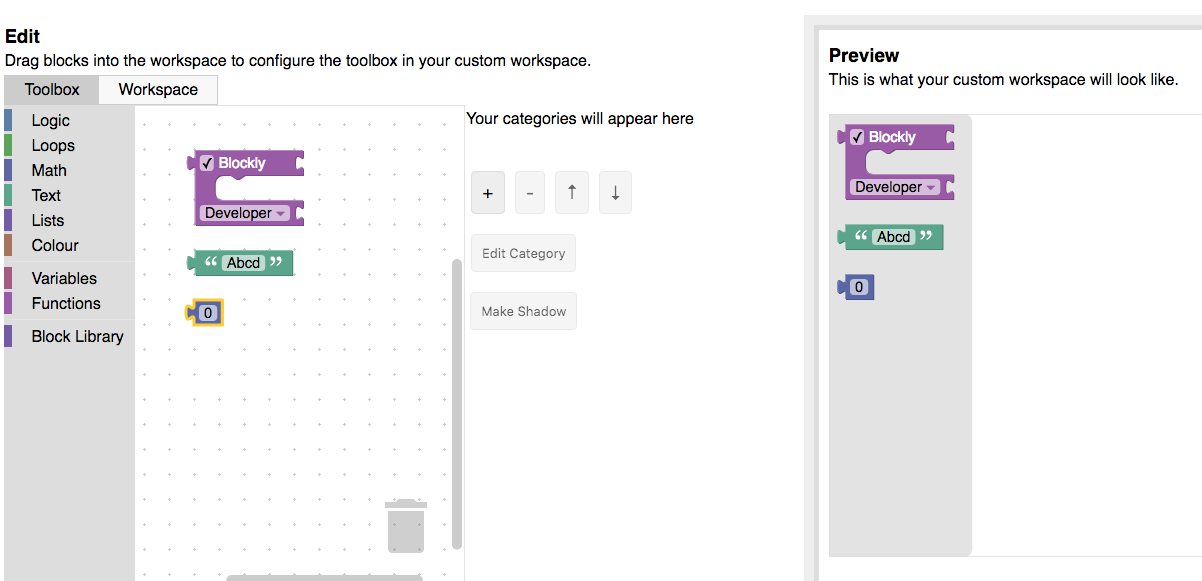Remove selected category using the minus icon

(529, 192)
